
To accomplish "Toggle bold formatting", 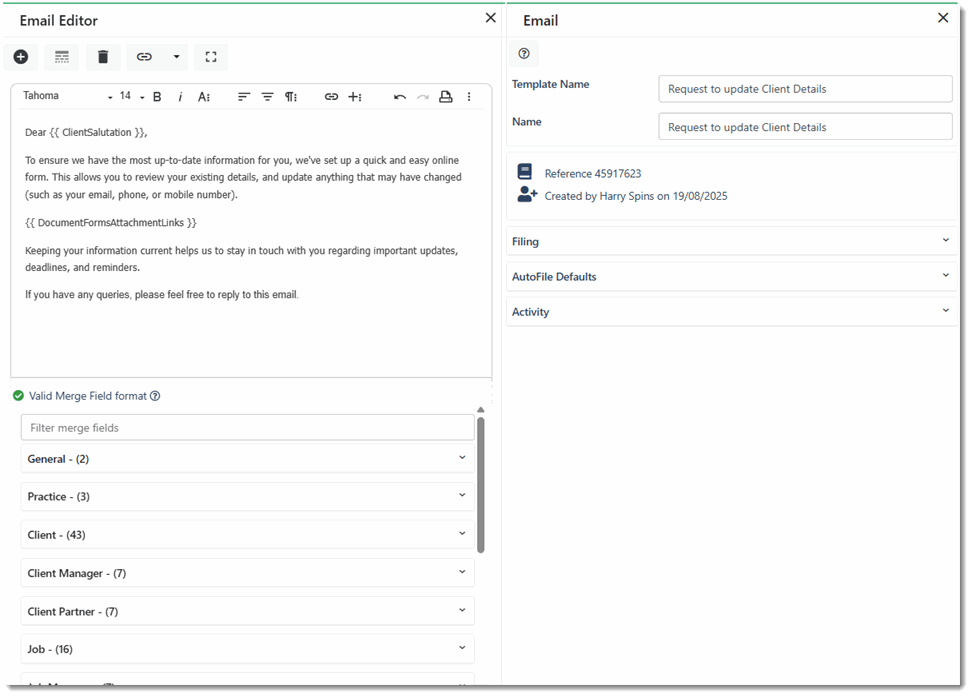I will pos(157,97).
